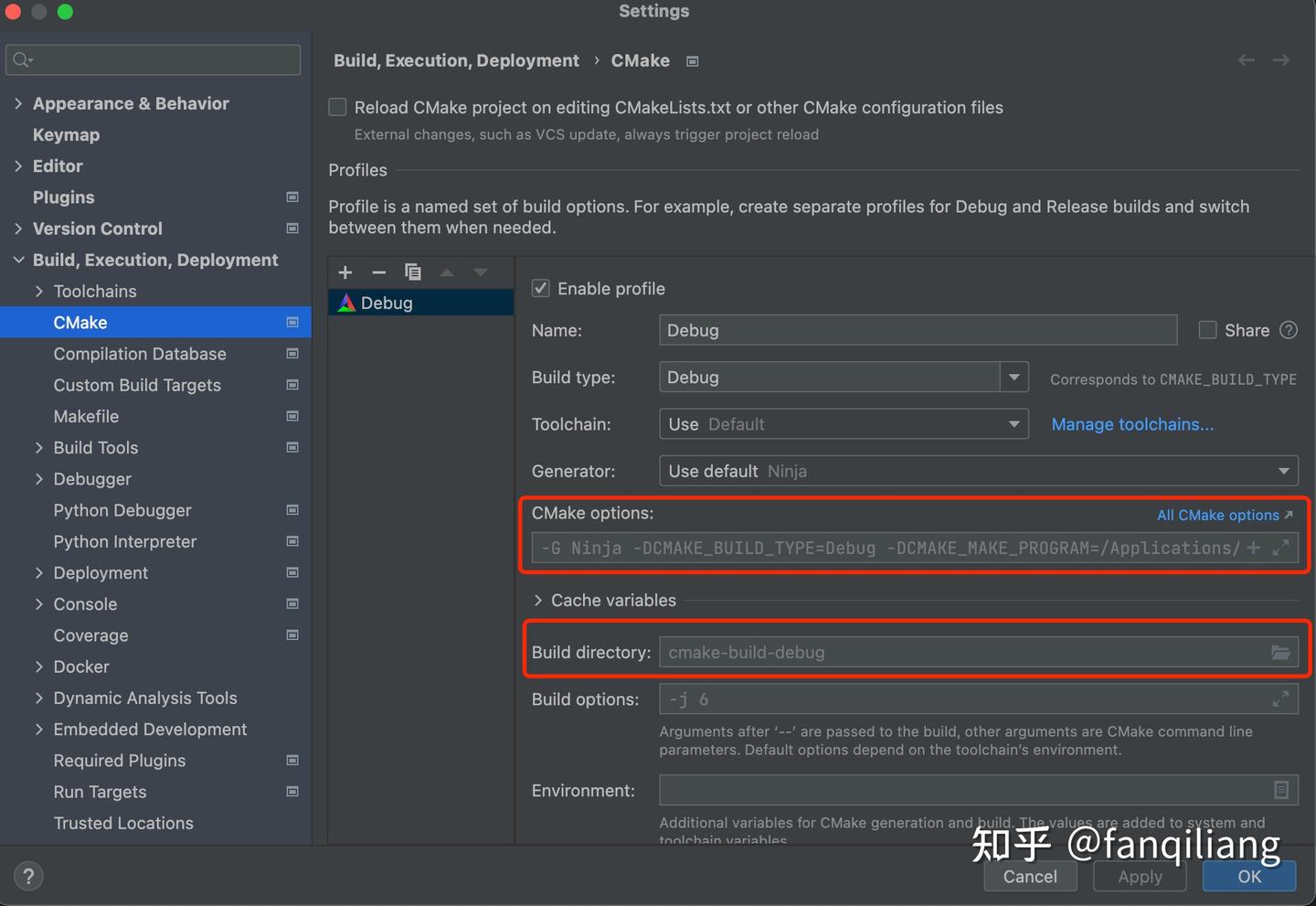
Task: Expand the Cache variables section
Action: coord(538,601)
